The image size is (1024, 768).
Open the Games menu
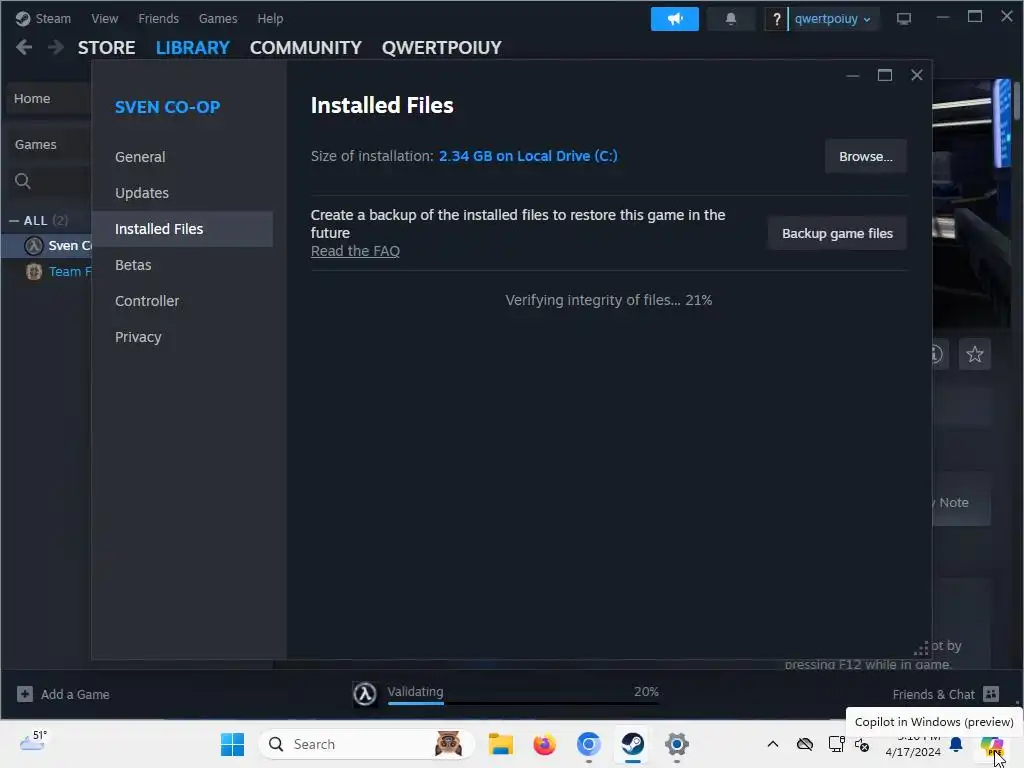pyautogui.click(x=217, y=18)
